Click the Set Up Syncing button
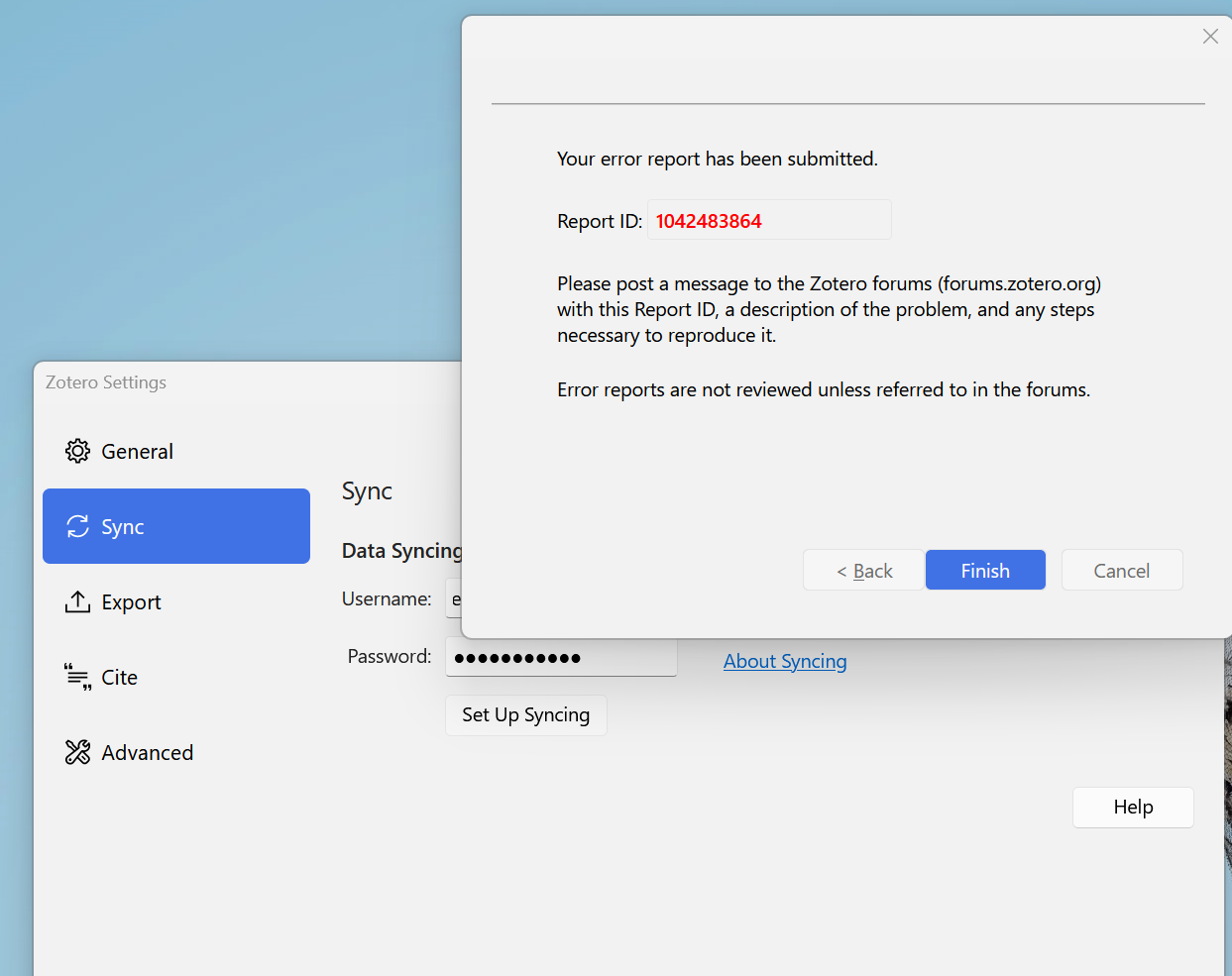The width and height of the screenshot is (1232, 976). (526, 715)
